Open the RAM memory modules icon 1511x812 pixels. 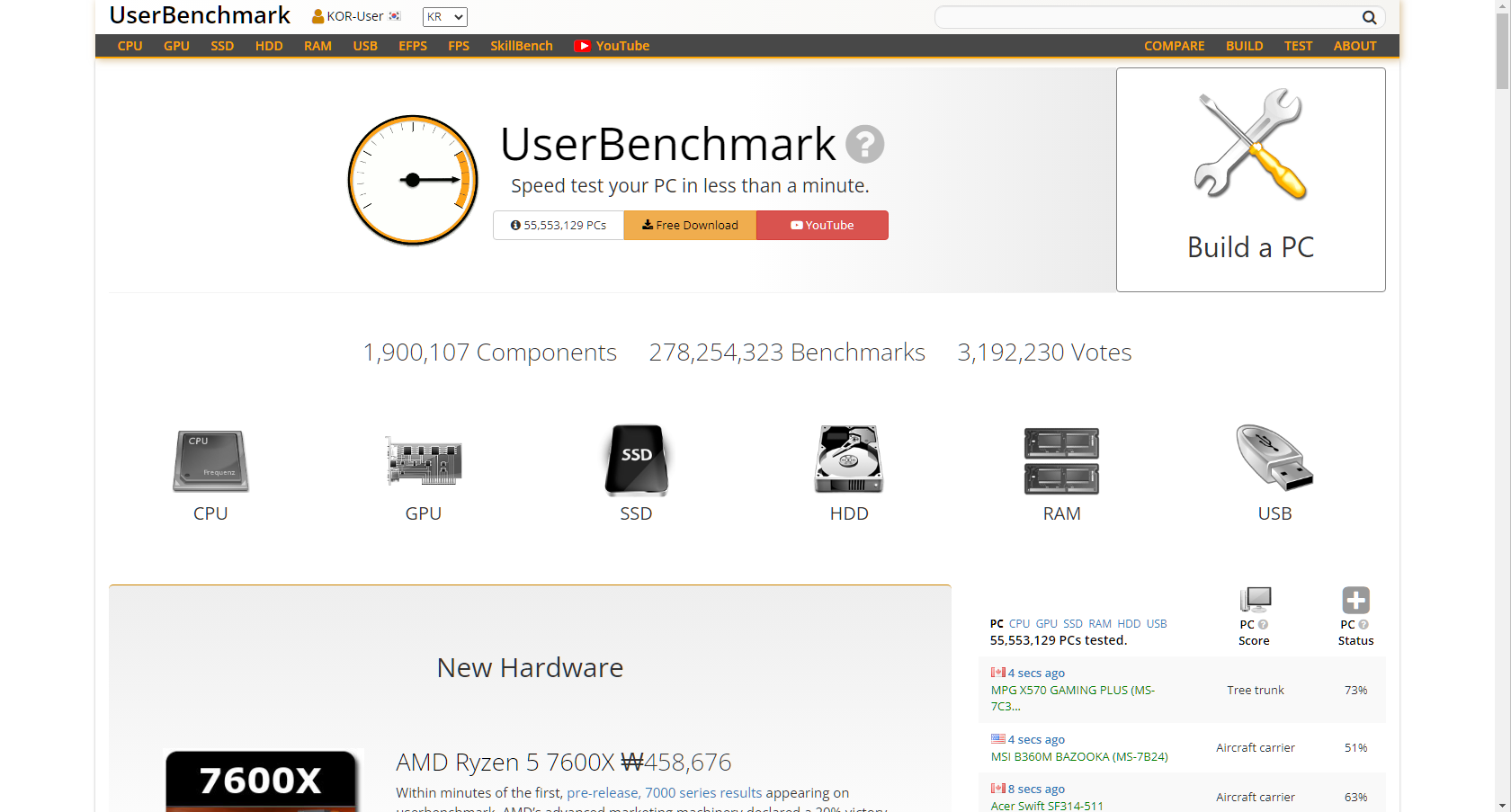(x=1061, y=460)
